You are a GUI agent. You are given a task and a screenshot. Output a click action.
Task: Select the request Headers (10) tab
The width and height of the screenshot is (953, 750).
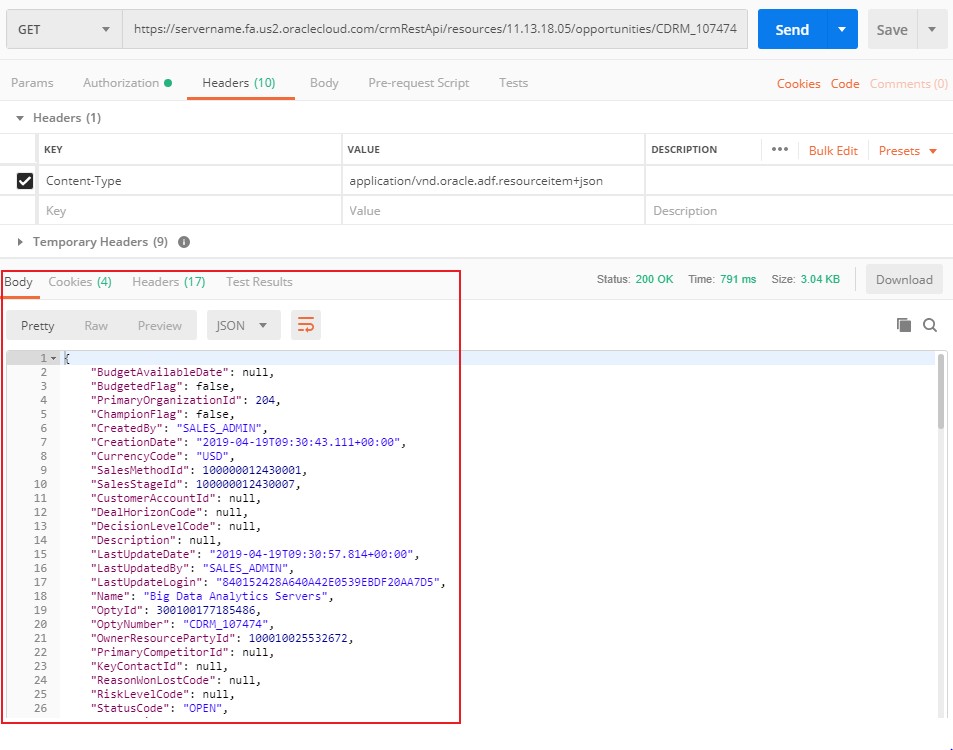click(239, 83)
